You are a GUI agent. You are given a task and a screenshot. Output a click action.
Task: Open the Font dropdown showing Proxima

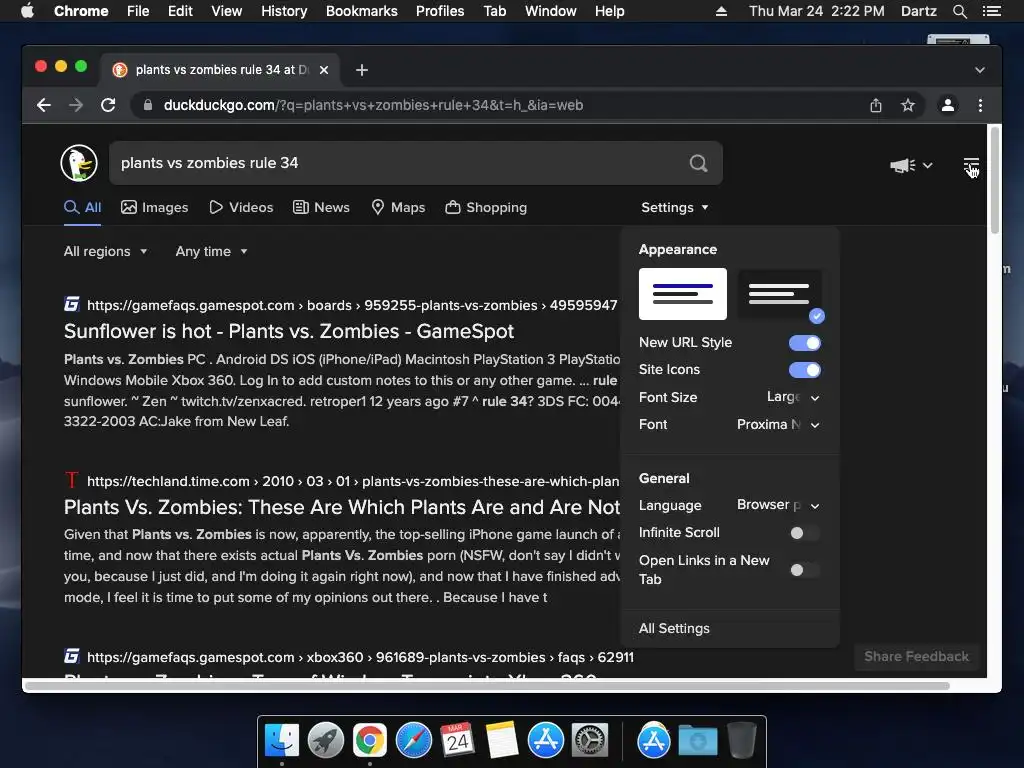coord(778,424)
